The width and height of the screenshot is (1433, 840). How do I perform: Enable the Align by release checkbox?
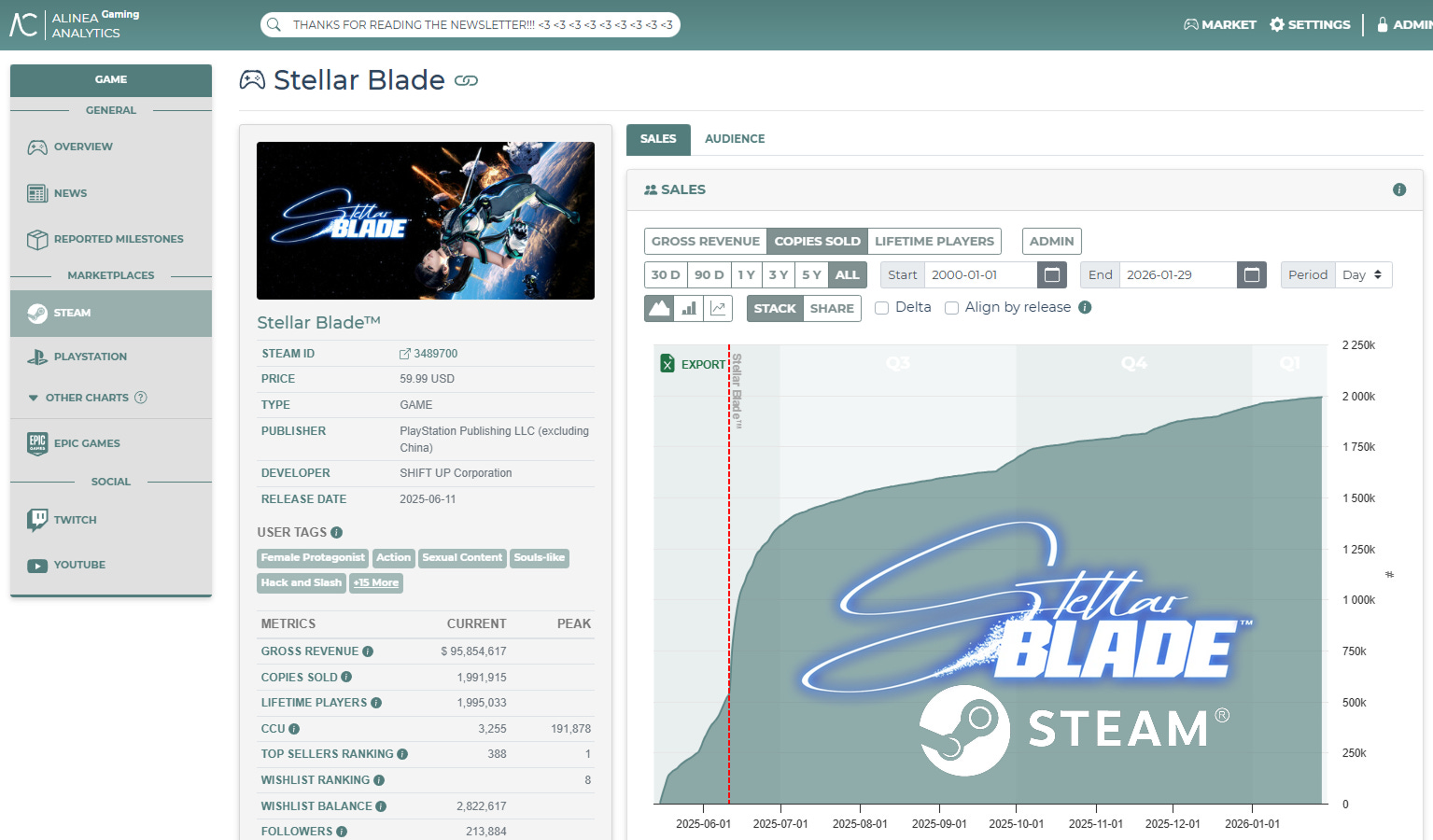point(951,308)
